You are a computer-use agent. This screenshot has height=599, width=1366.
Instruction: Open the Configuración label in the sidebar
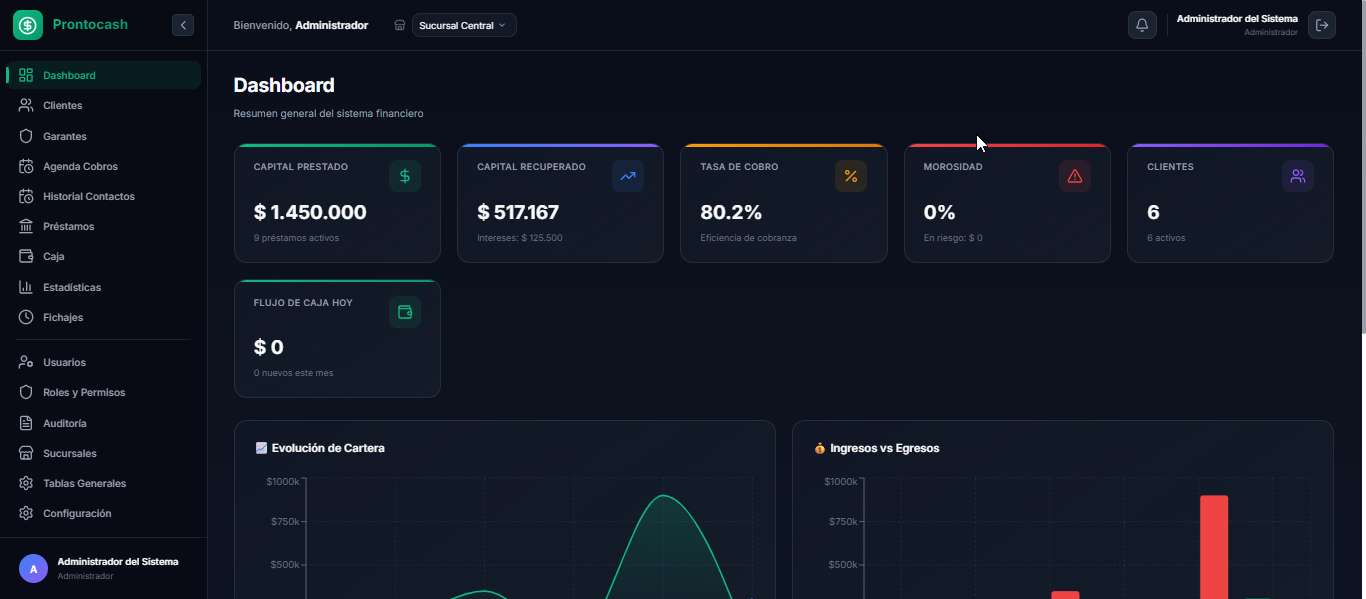click(77, 513)
